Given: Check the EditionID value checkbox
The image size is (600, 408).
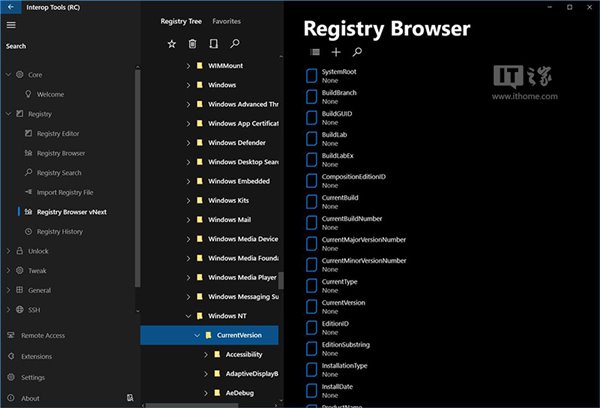Looking at the screenshot, I should pyautogui.click(x=311, y=328).
